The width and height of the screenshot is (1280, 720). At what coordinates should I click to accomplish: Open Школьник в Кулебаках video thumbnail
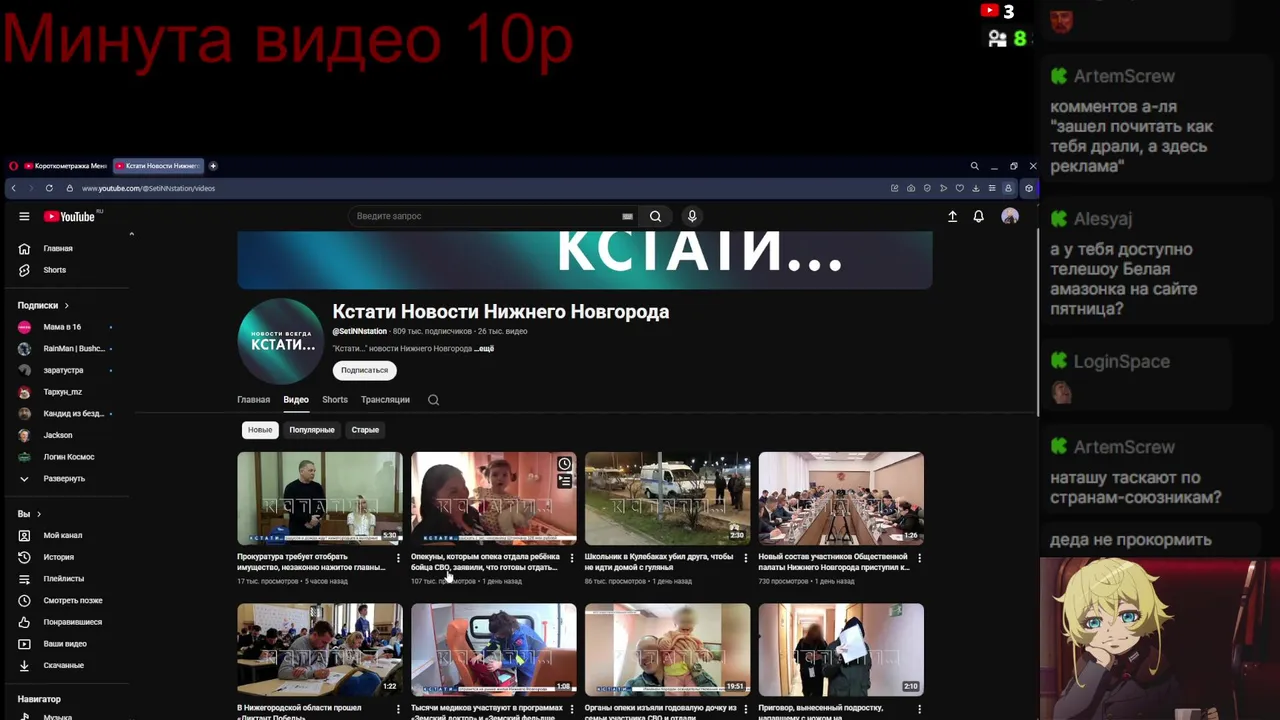[667, 498]
